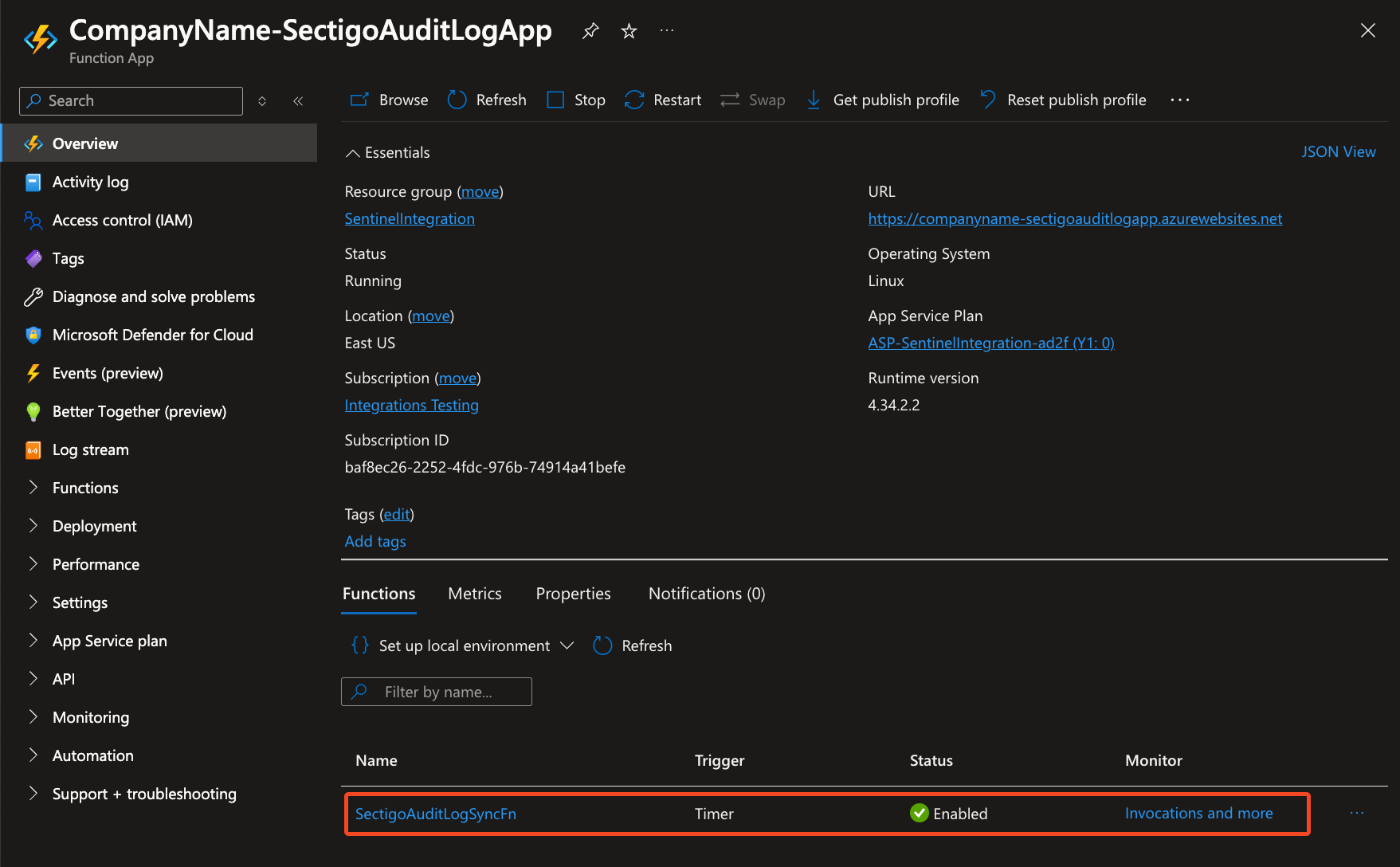Open SentinelIntegration resource group
Viewport: 1400px width, 867px height.
click(x=410, y=218)
